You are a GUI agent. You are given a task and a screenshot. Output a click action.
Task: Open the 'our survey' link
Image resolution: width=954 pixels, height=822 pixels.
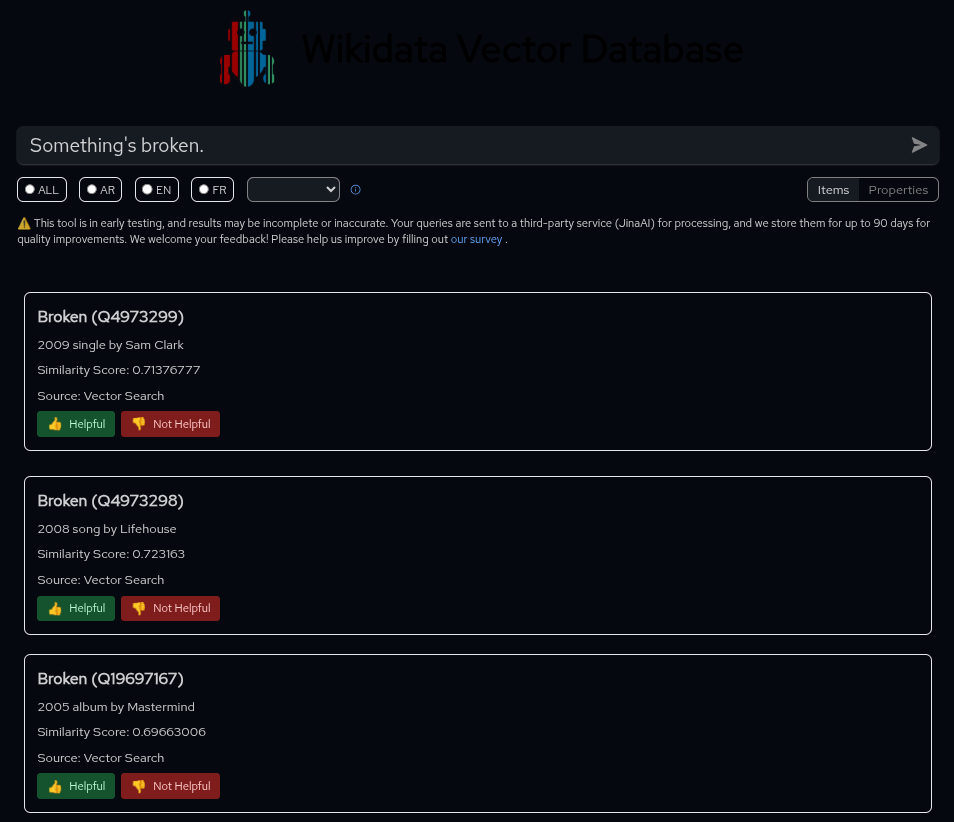pos(476,240)
